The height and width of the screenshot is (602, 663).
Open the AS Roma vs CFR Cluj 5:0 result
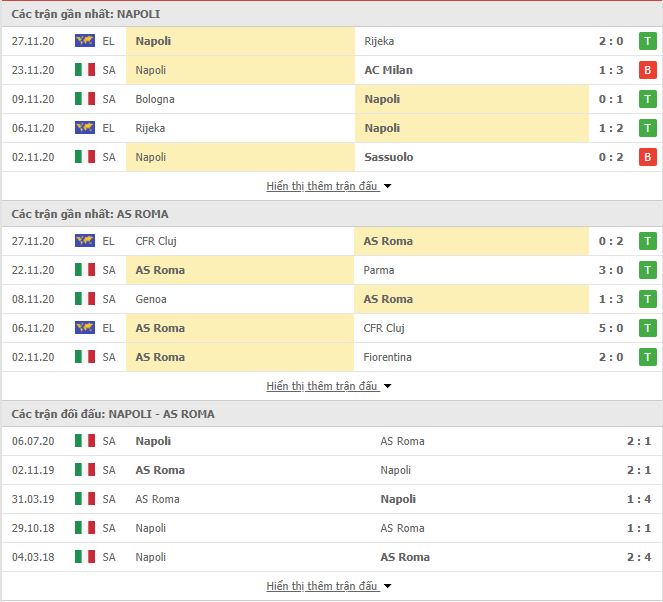(611, 328)
